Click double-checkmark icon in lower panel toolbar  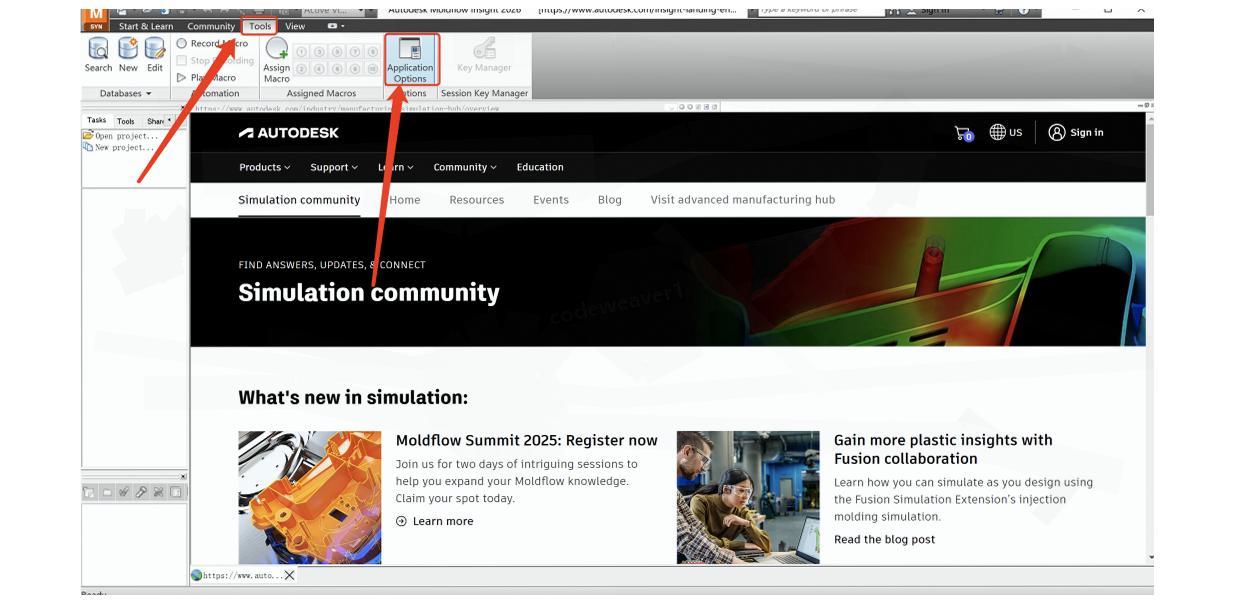click(124, 492)
